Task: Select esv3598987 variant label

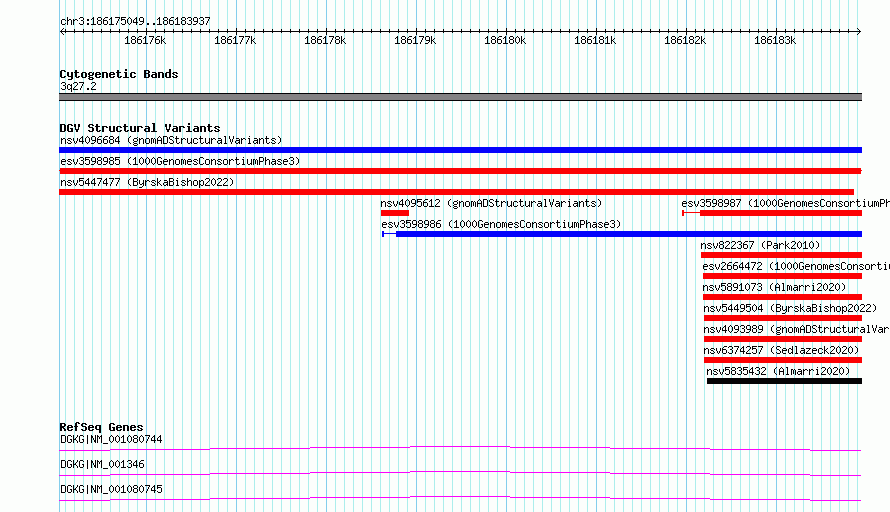Action: tap(786, 203)
